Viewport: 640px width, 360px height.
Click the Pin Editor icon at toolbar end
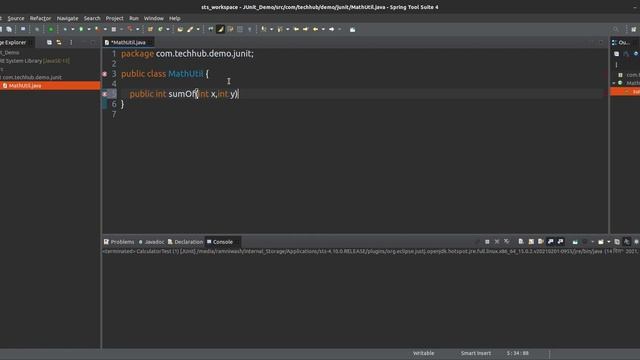[x=353, y=29]
